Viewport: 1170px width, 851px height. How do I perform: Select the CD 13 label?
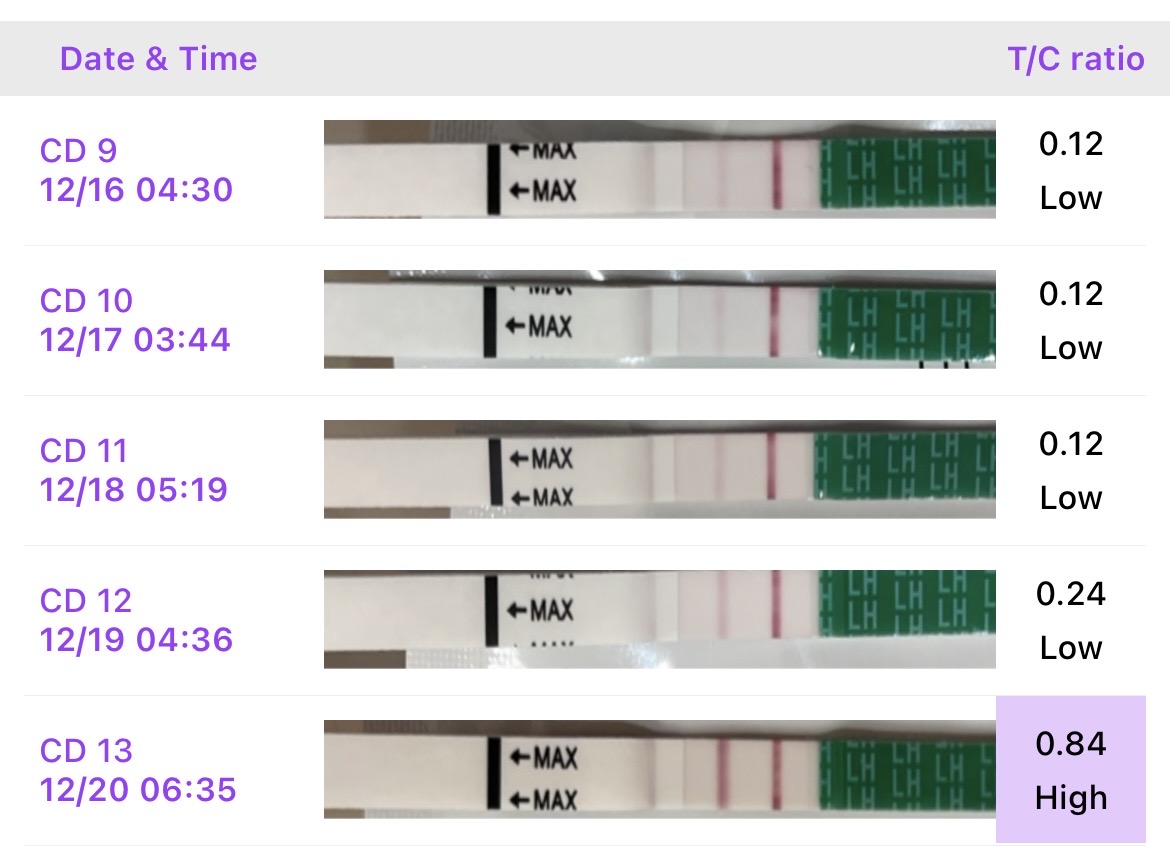(x=86, y=751)
